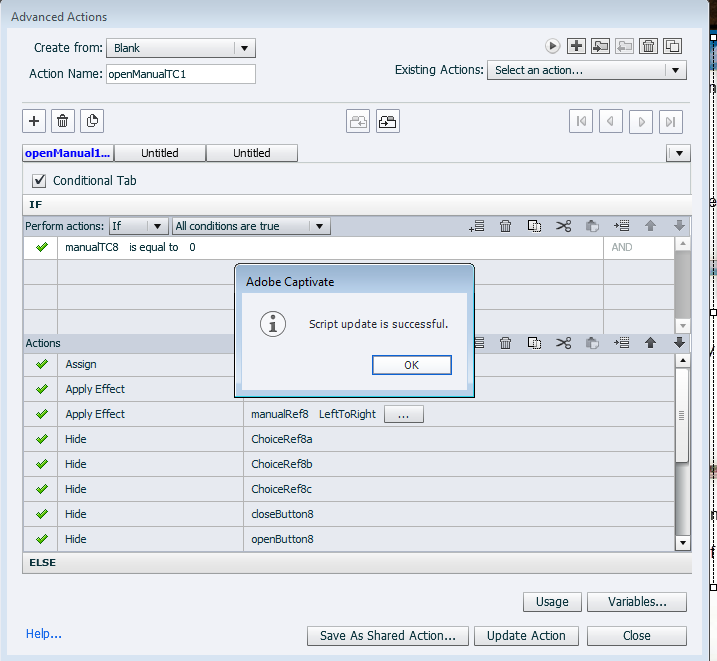This screenshot has width=717, height=661.
Task: Add a new decision tab with plus icon
Action: coord(35,121)
